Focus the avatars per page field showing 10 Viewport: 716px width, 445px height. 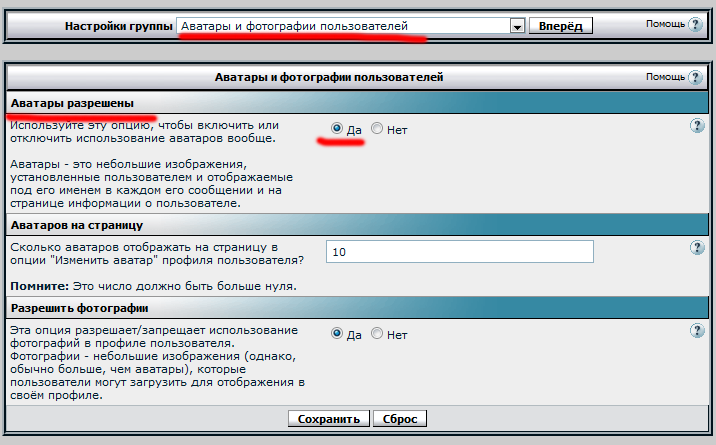(460, 251)
